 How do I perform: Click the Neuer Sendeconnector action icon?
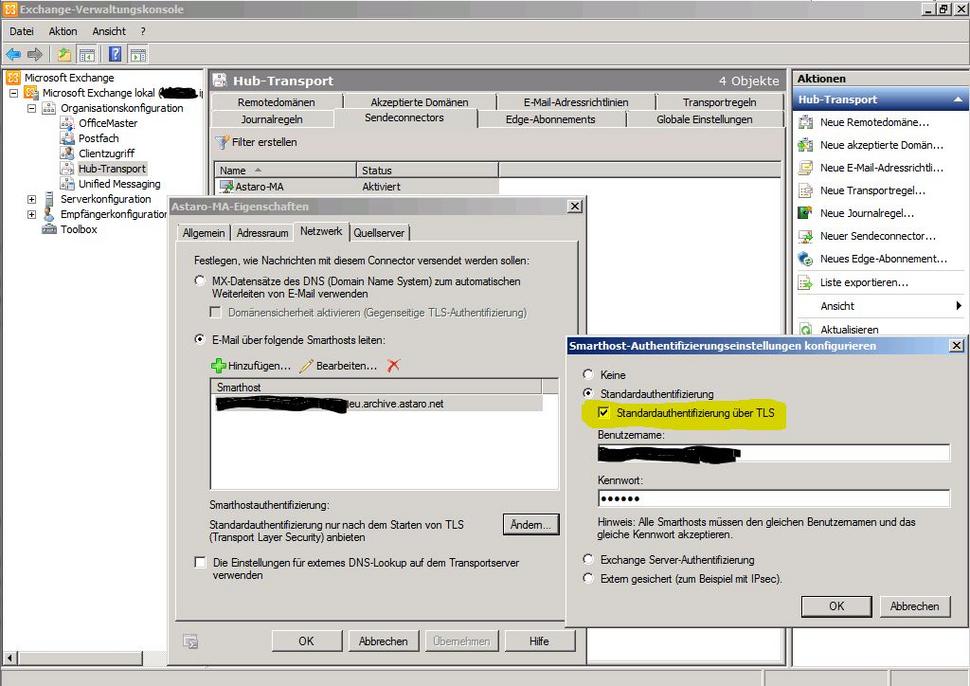click(805, 236)
